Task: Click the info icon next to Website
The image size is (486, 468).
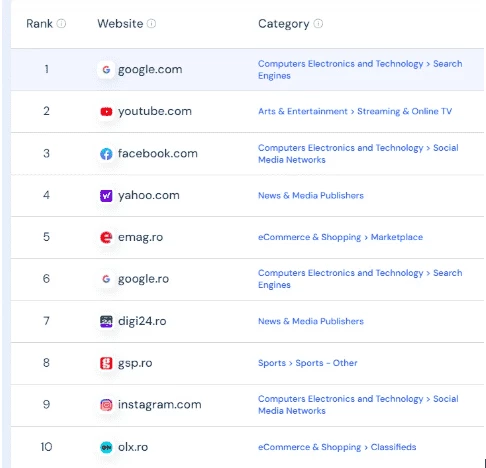Action: [151, 24]
